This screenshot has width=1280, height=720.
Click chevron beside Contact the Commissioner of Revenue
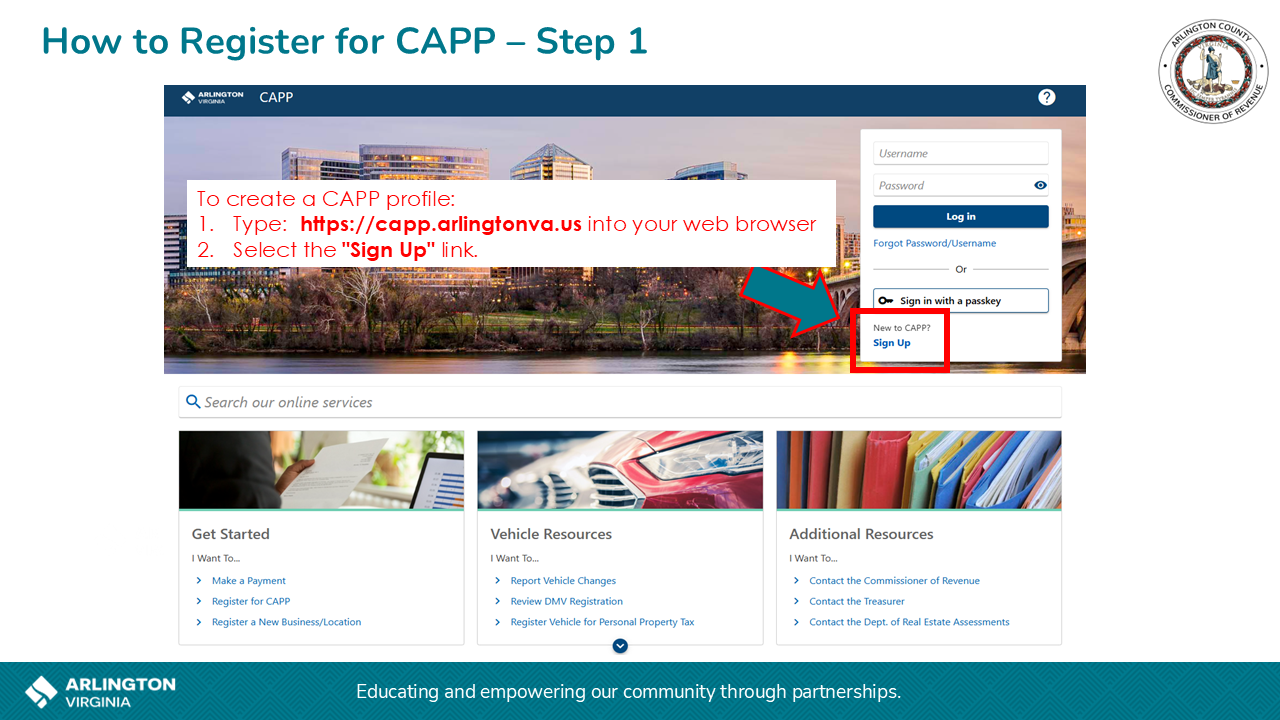[x=797, y=580]
